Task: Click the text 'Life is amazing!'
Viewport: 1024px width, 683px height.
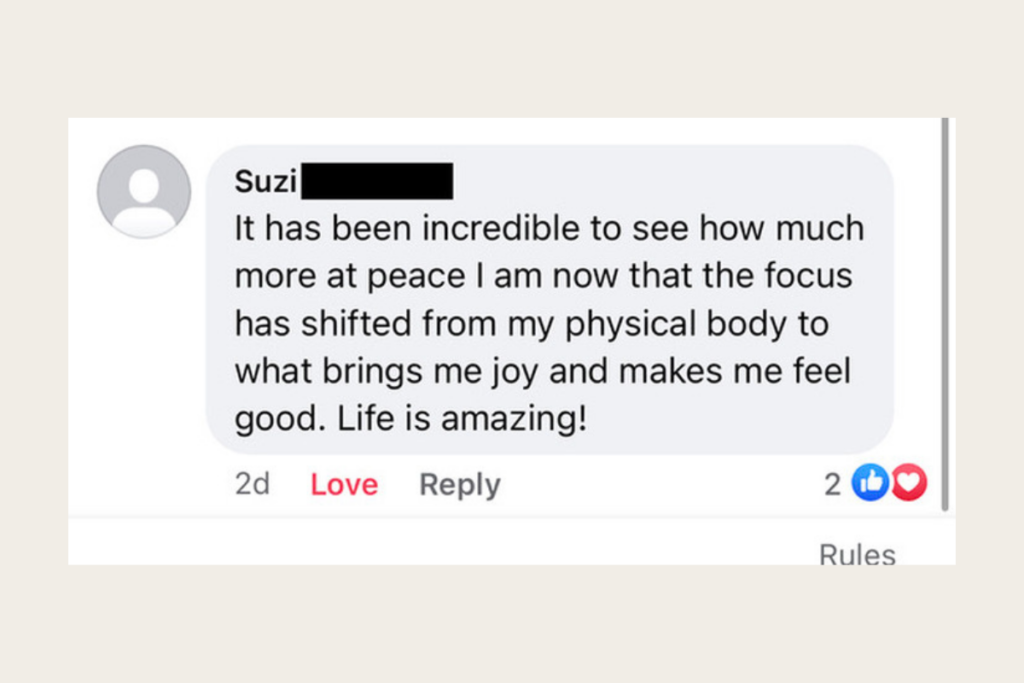Action: pyautogui.click(x=462, y=419)
